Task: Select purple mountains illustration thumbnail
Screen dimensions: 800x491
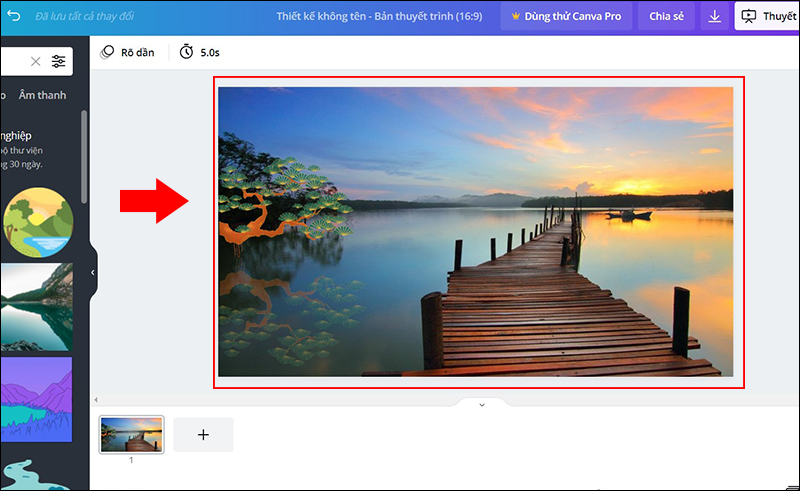Action: (36, 399)
